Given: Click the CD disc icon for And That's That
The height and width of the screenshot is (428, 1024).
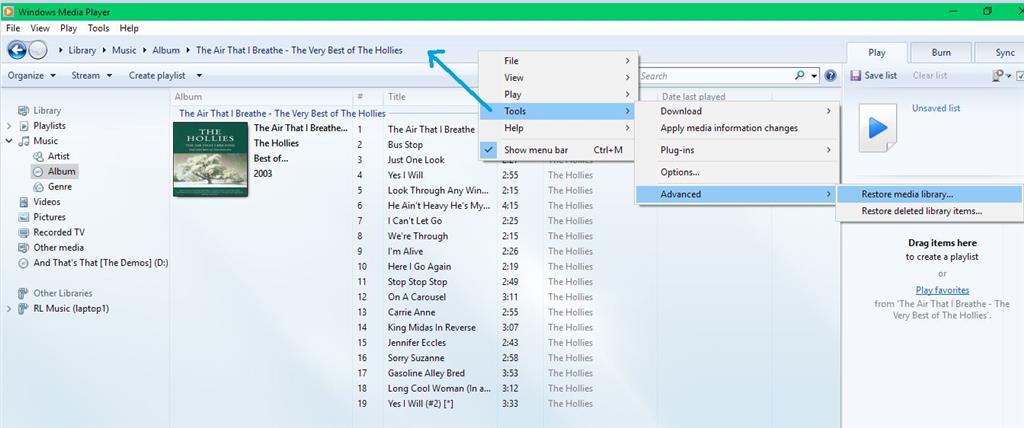Looking at the screenshot, I should (x=24, y=263).
